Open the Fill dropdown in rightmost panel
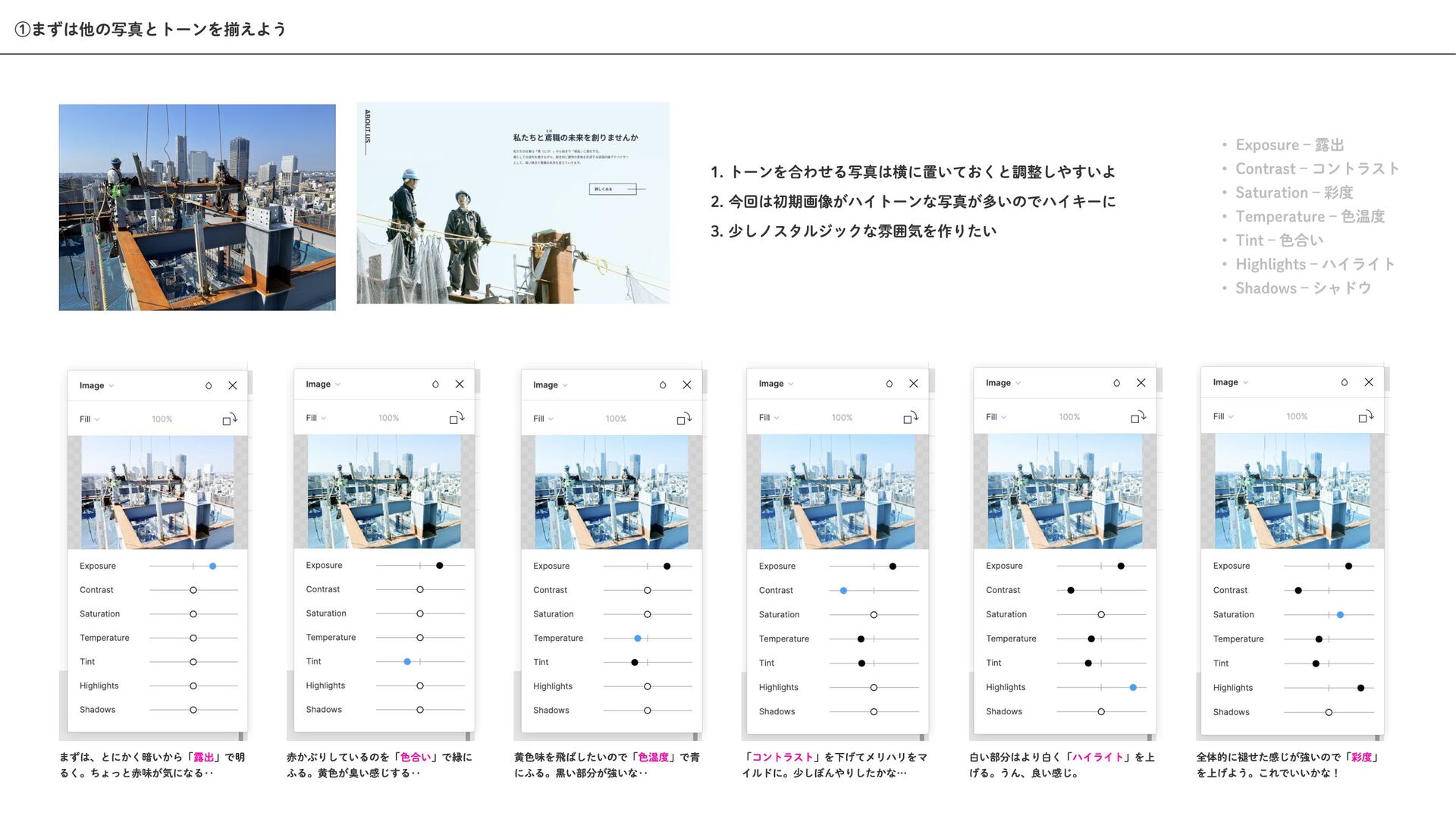The image size is (1456, 819). (1222, 416)
